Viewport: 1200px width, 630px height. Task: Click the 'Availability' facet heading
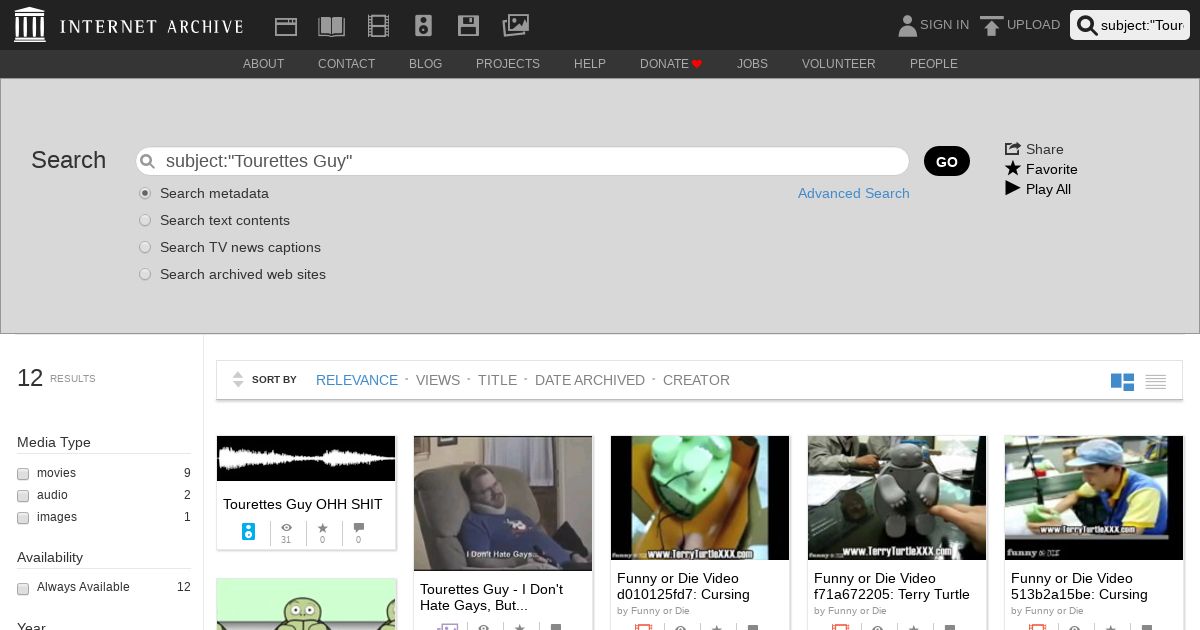coord(50,557)
